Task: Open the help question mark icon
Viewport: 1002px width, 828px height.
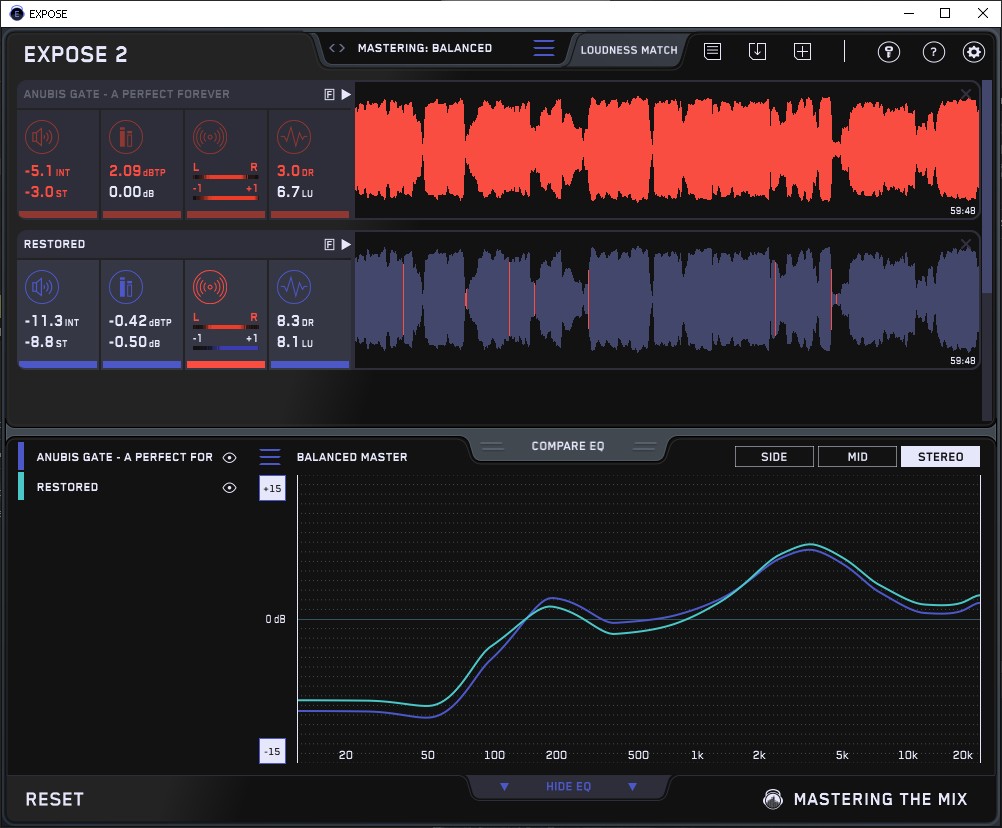Action: click(933, 52)
